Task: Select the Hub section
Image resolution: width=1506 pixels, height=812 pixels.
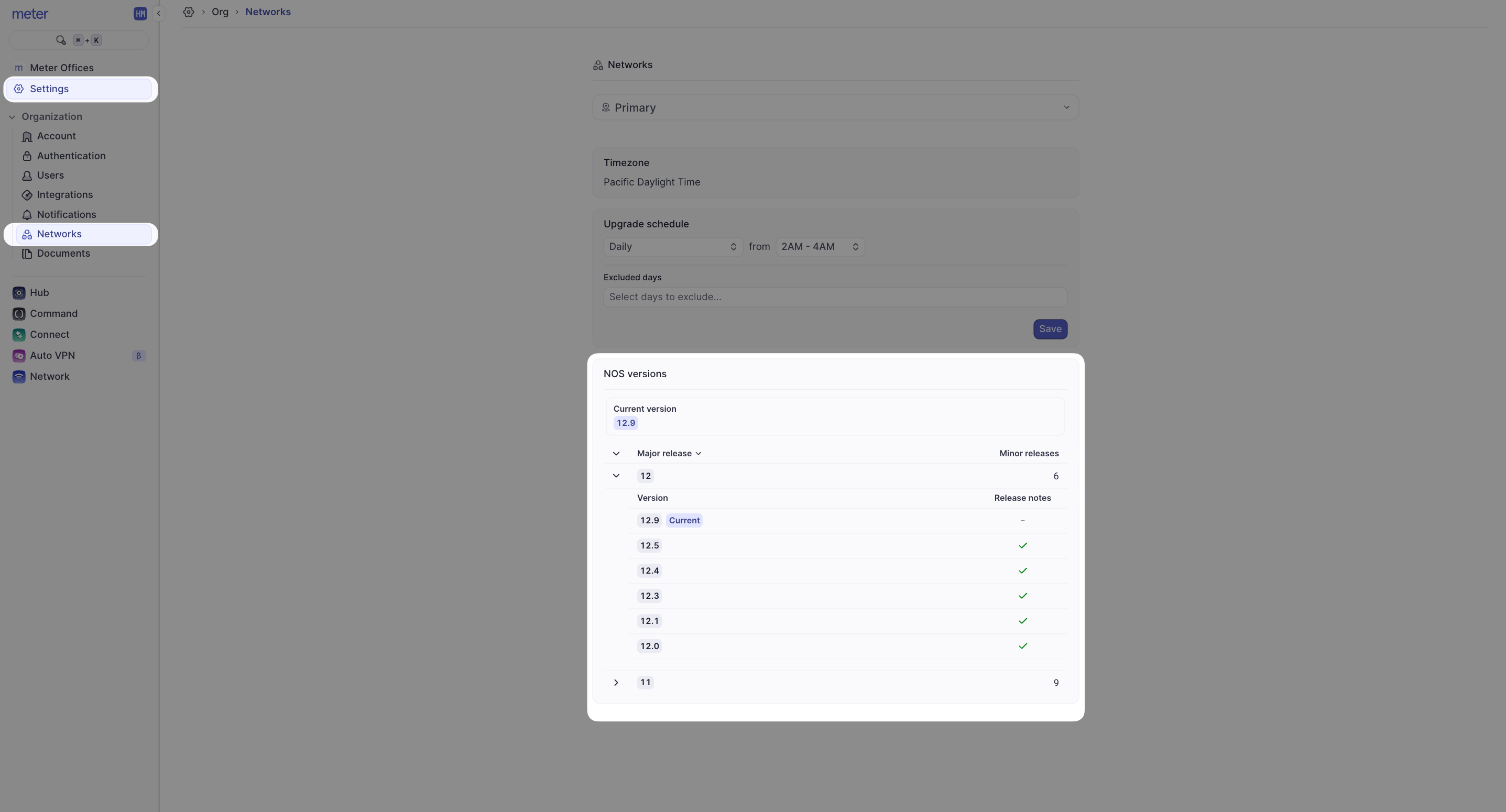Action: tap(39, 292)
